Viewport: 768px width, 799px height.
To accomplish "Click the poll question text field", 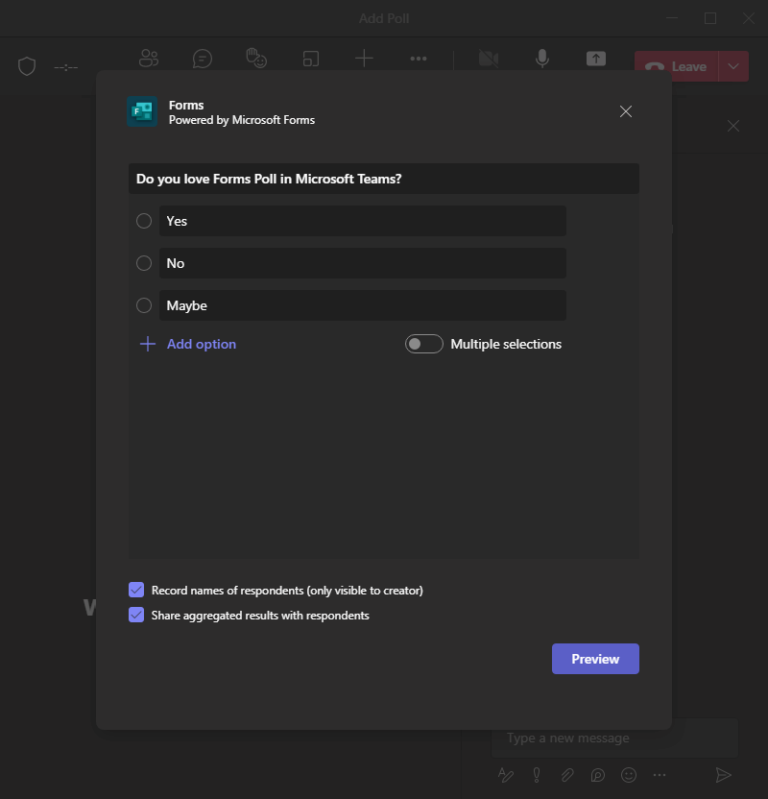I will point(383,179).
